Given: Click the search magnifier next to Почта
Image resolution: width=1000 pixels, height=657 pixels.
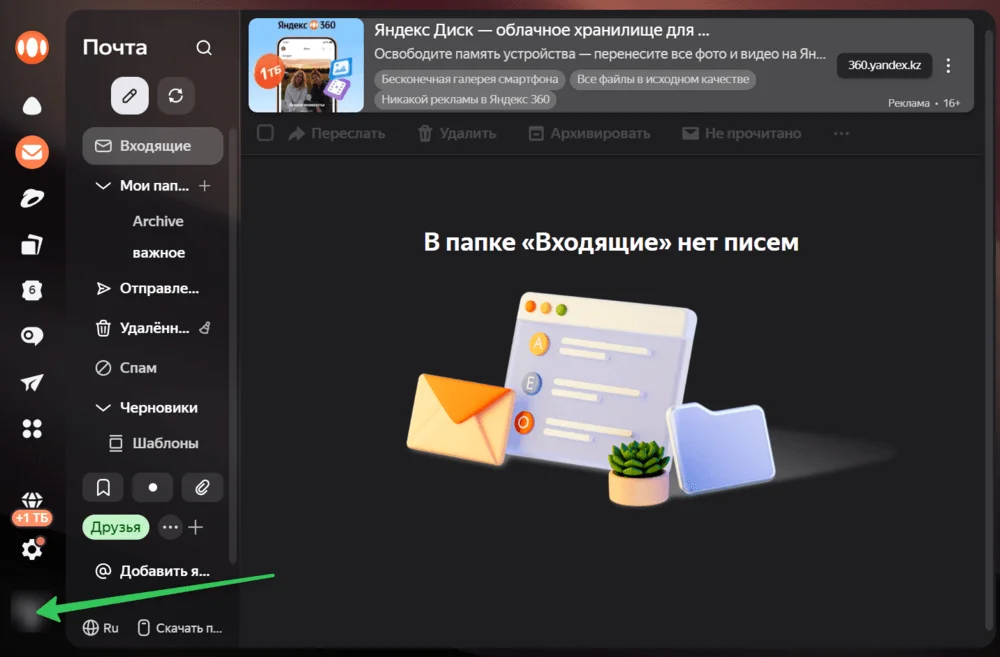Looking at the screenshot, I should tap(204, 48).
